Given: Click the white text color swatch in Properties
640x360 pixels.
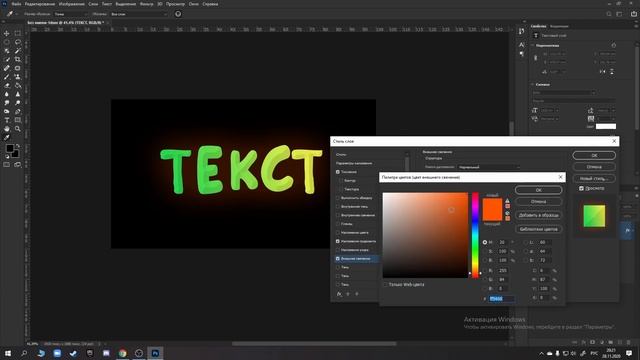Looking at the screenshot, I should [606, 127].
